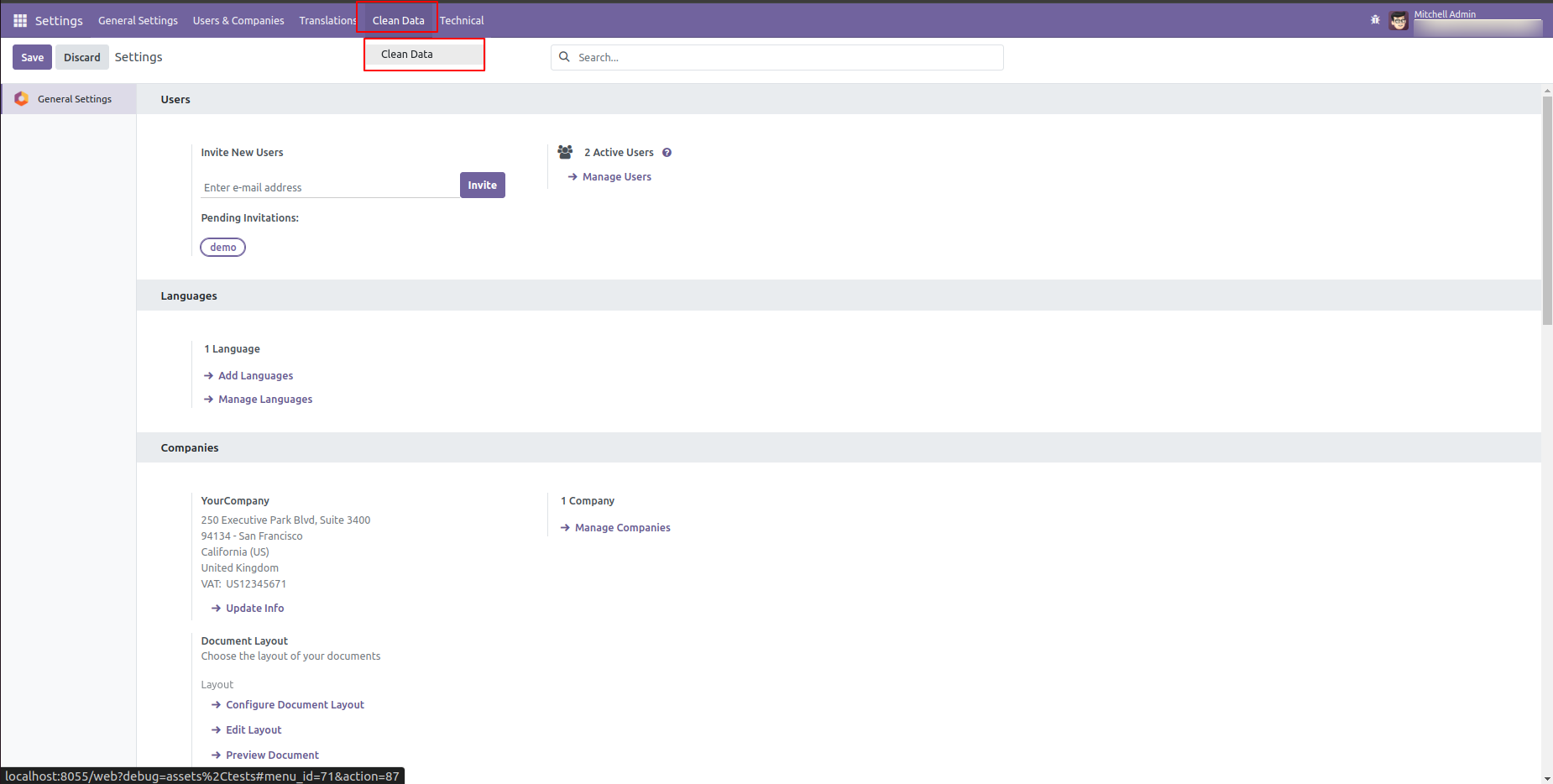This screenshot has height=784, width=1553.
Task: Click the Discard button
Action: 81,56
